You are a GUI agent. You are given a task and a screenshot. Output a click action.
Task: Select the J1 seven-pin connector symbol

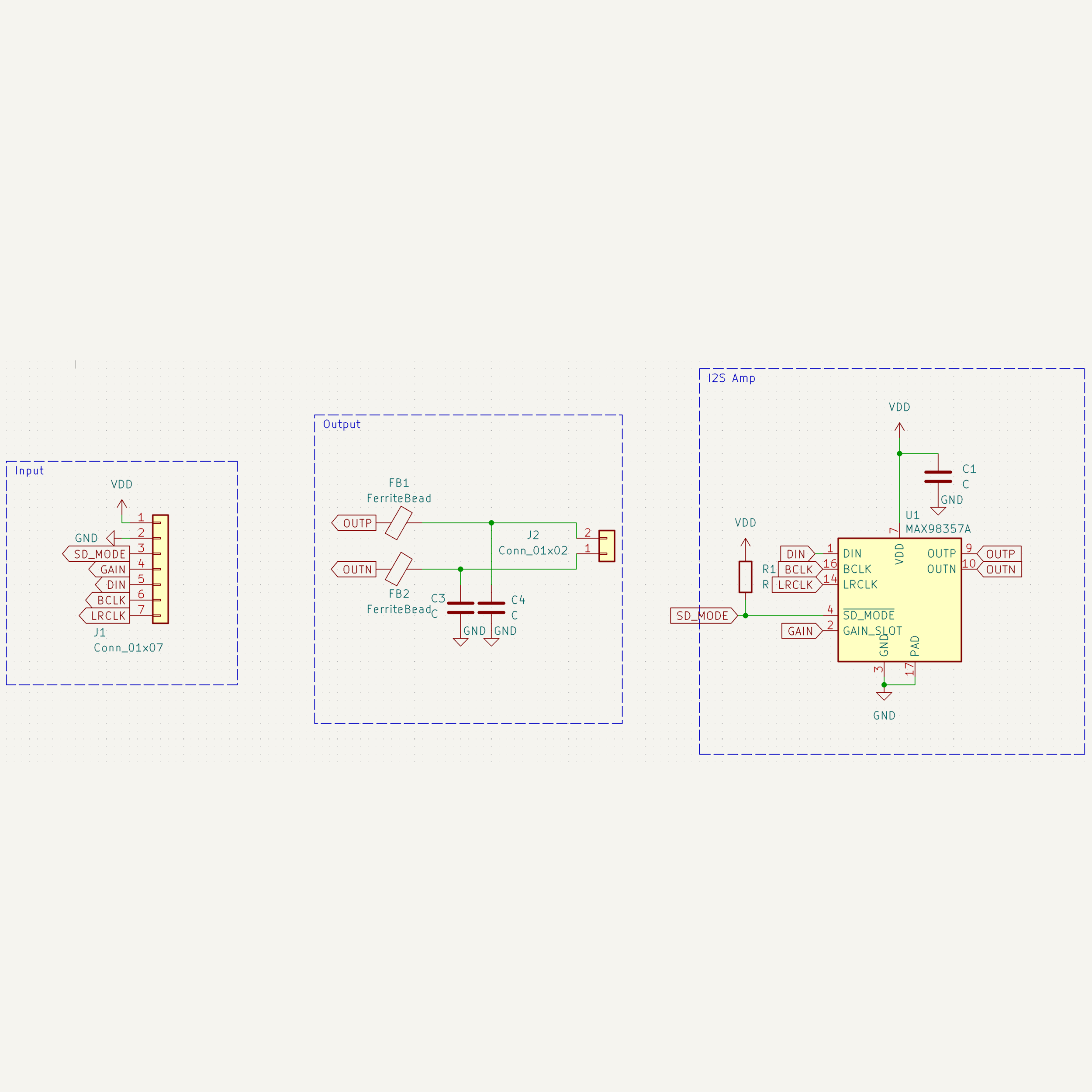pos(160,569)
